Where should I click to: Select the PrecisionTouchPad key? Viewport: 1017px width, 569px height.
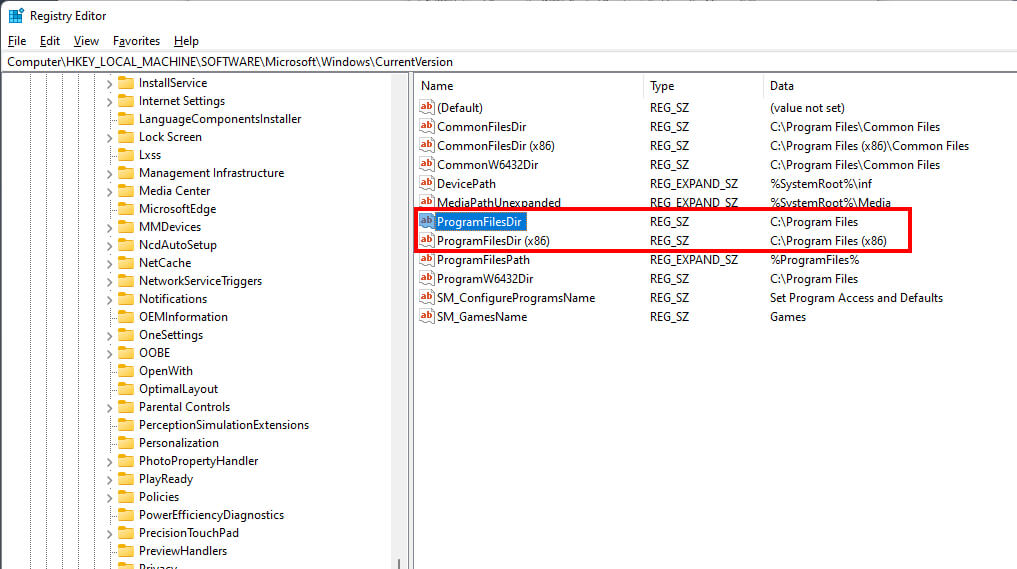pyautogui.click(x=189, y=533)
